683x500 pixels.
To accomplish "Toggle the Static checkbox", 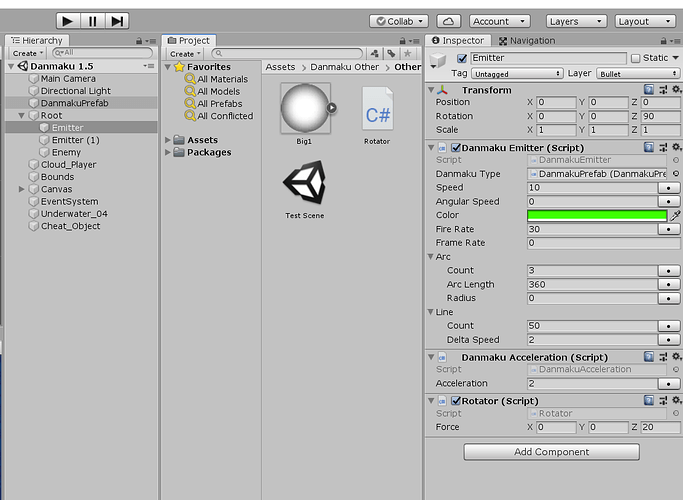I will [636, 58].
